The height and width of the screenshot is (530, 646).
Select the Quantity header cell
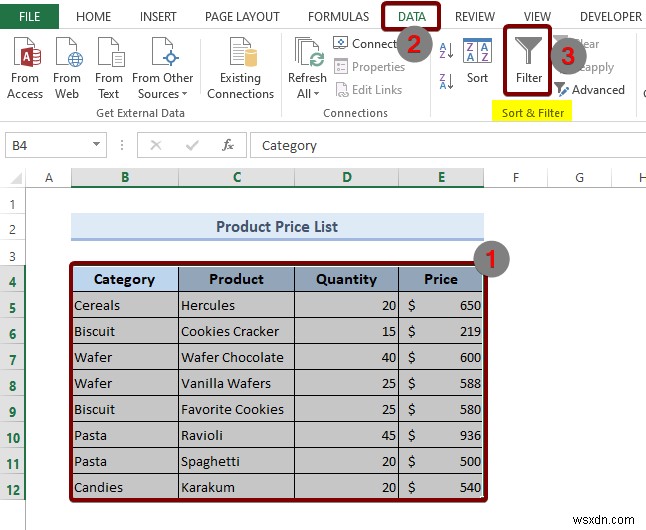pyautogui.click(x=346, y=279)
